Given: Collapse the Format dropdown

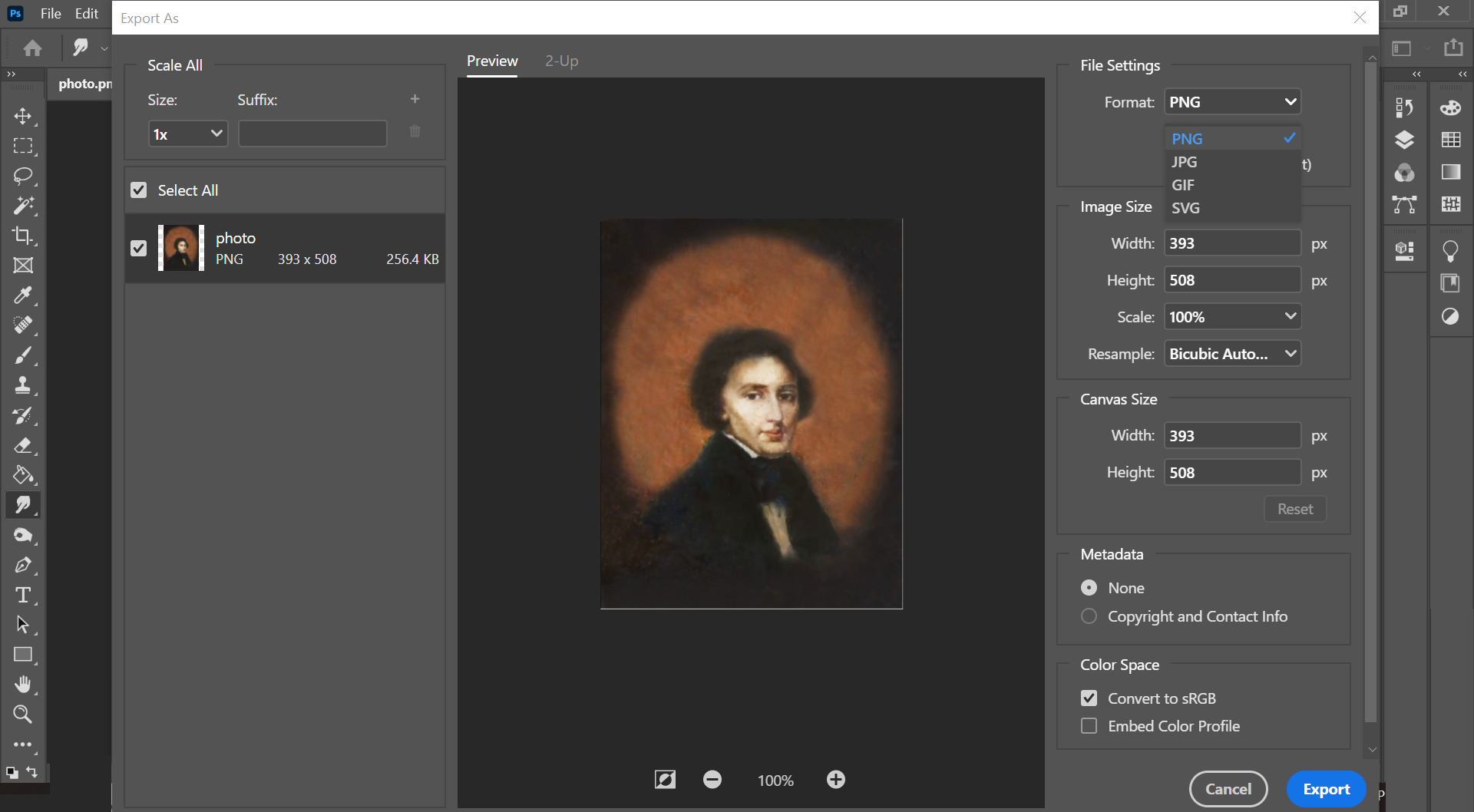Looking at the screenshot, I should [x=1232, y=102].
